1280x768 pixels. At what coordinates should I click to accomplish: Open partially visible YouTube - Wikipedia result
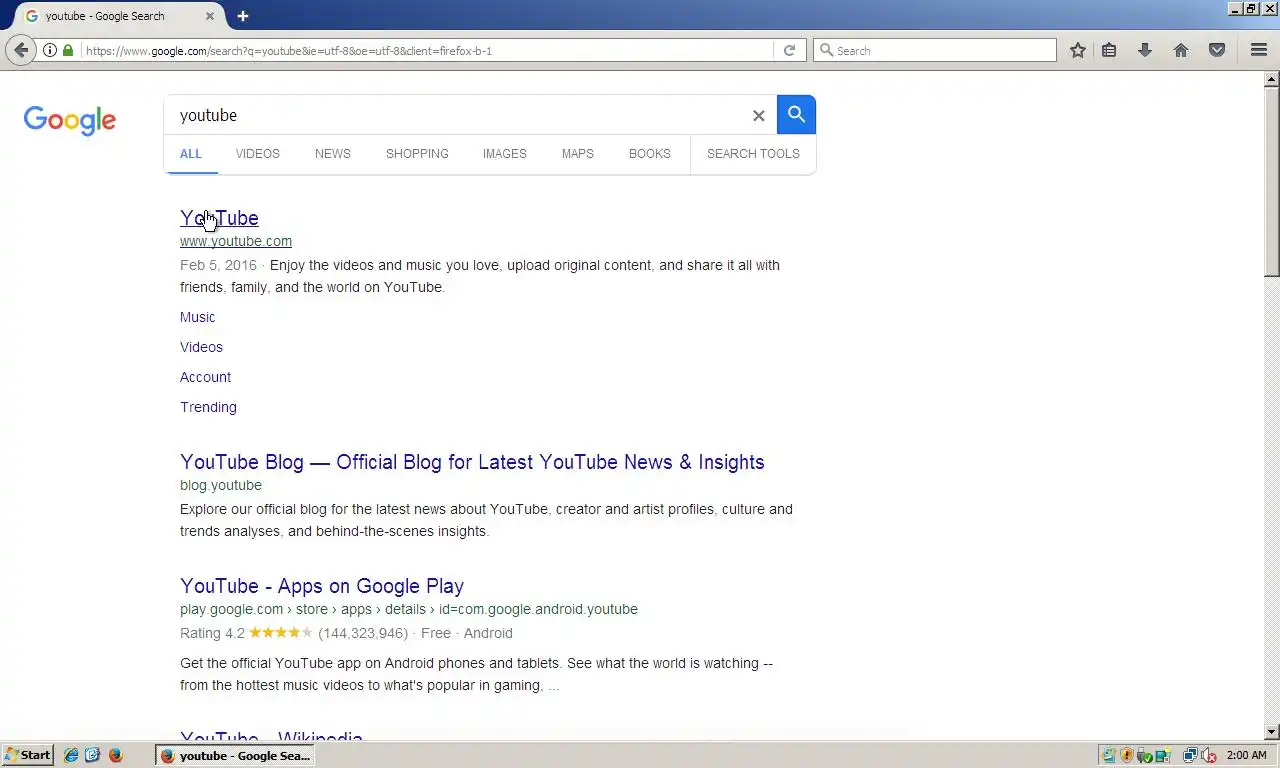[x=271, y=738]
